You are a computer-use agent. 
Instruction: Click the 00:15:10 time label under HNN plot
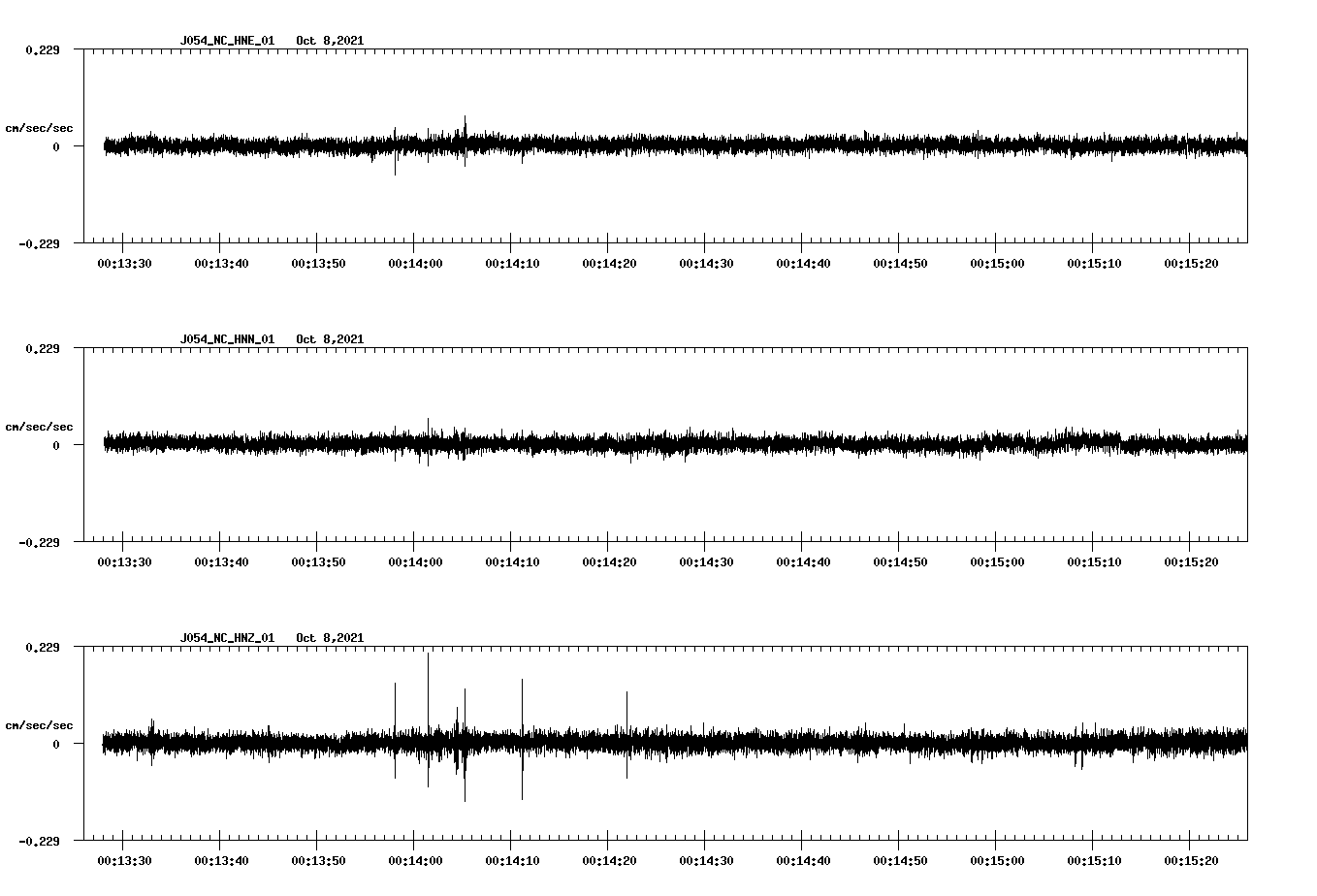[x=1094, y=562]
